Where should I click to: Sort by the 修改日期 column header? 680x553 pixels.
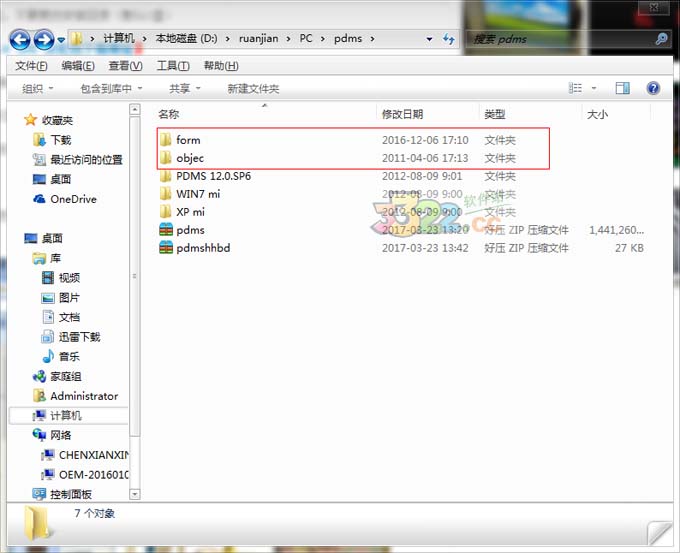tap(402, 114)
